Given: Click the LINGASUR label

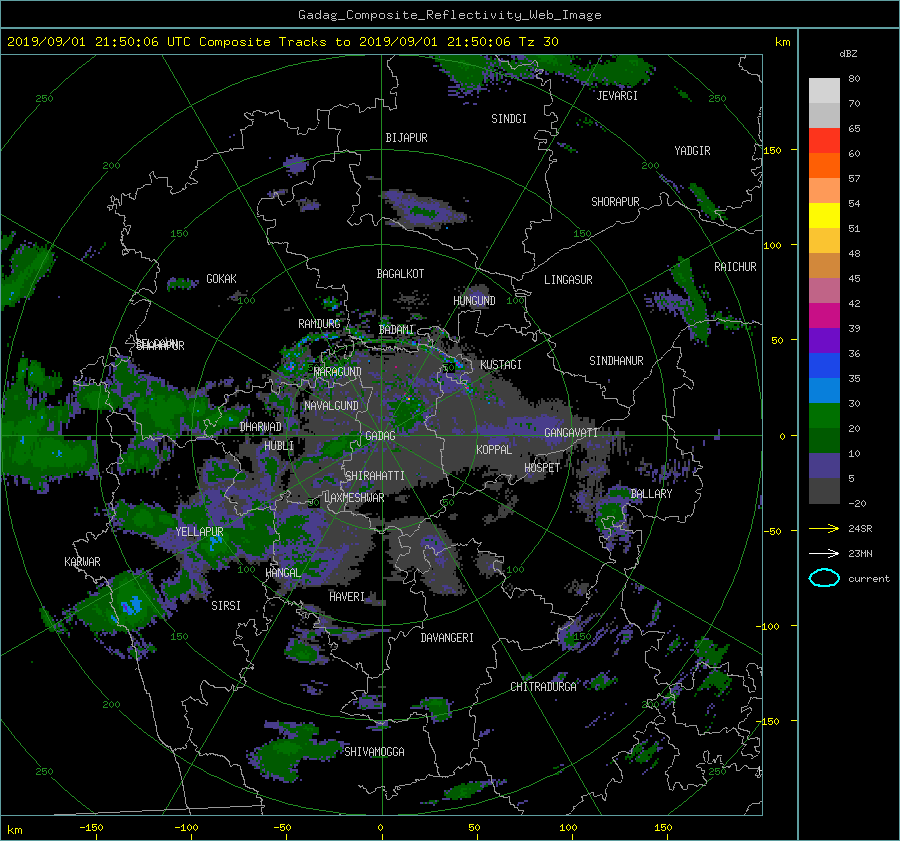Looking at the screenshot, I should point(568,280).
